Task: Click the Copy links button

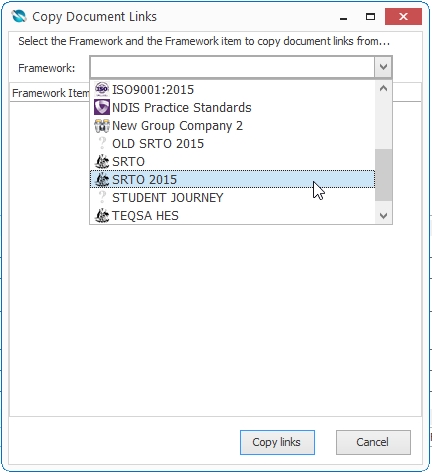Action: (x=277, y=442)
